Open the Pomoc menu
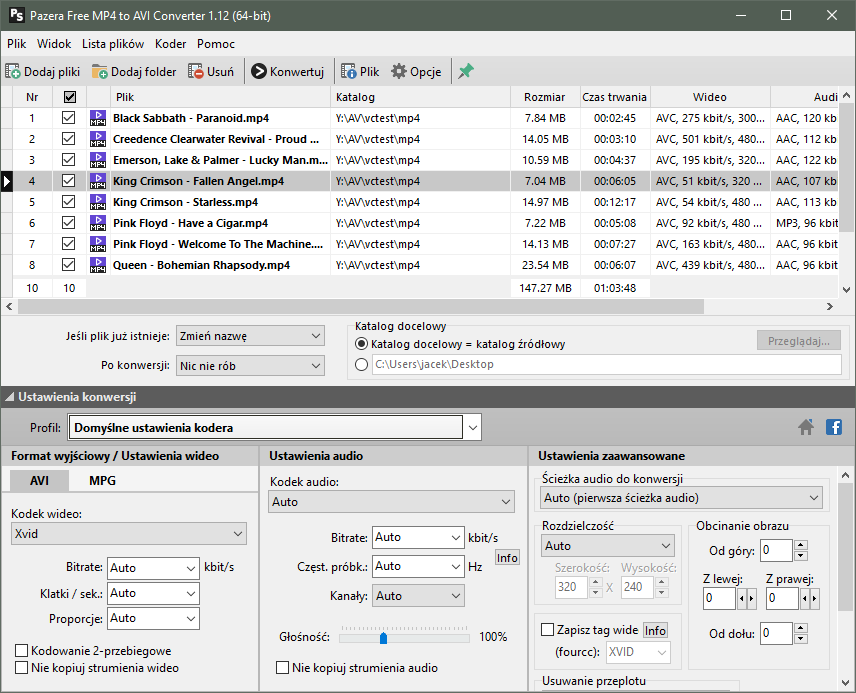Viewport: 856px width, 693px height. coord(216,44)
